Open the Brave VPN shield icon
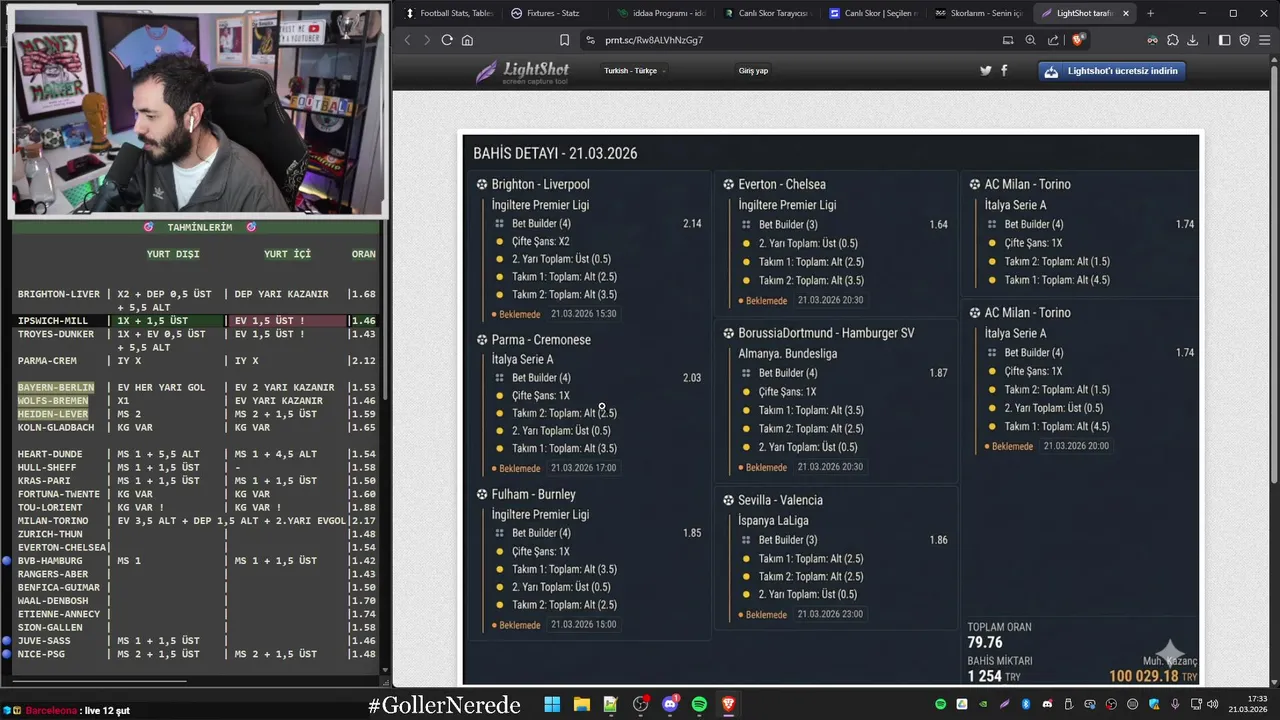The image size is (1280, 720). [1244, 40]
